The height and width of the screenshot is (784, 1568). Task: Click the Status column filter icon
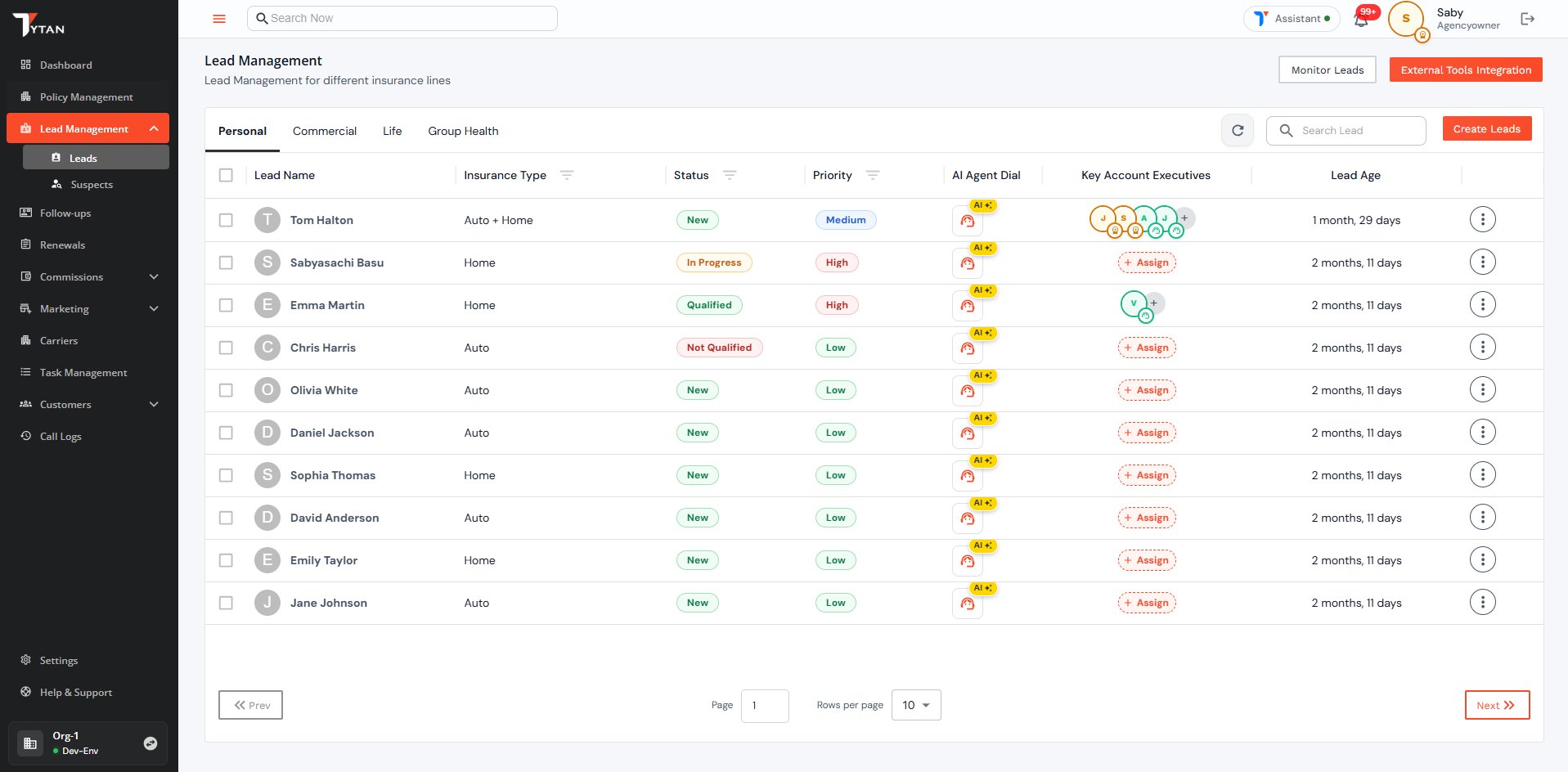click(x=729, y=176)
